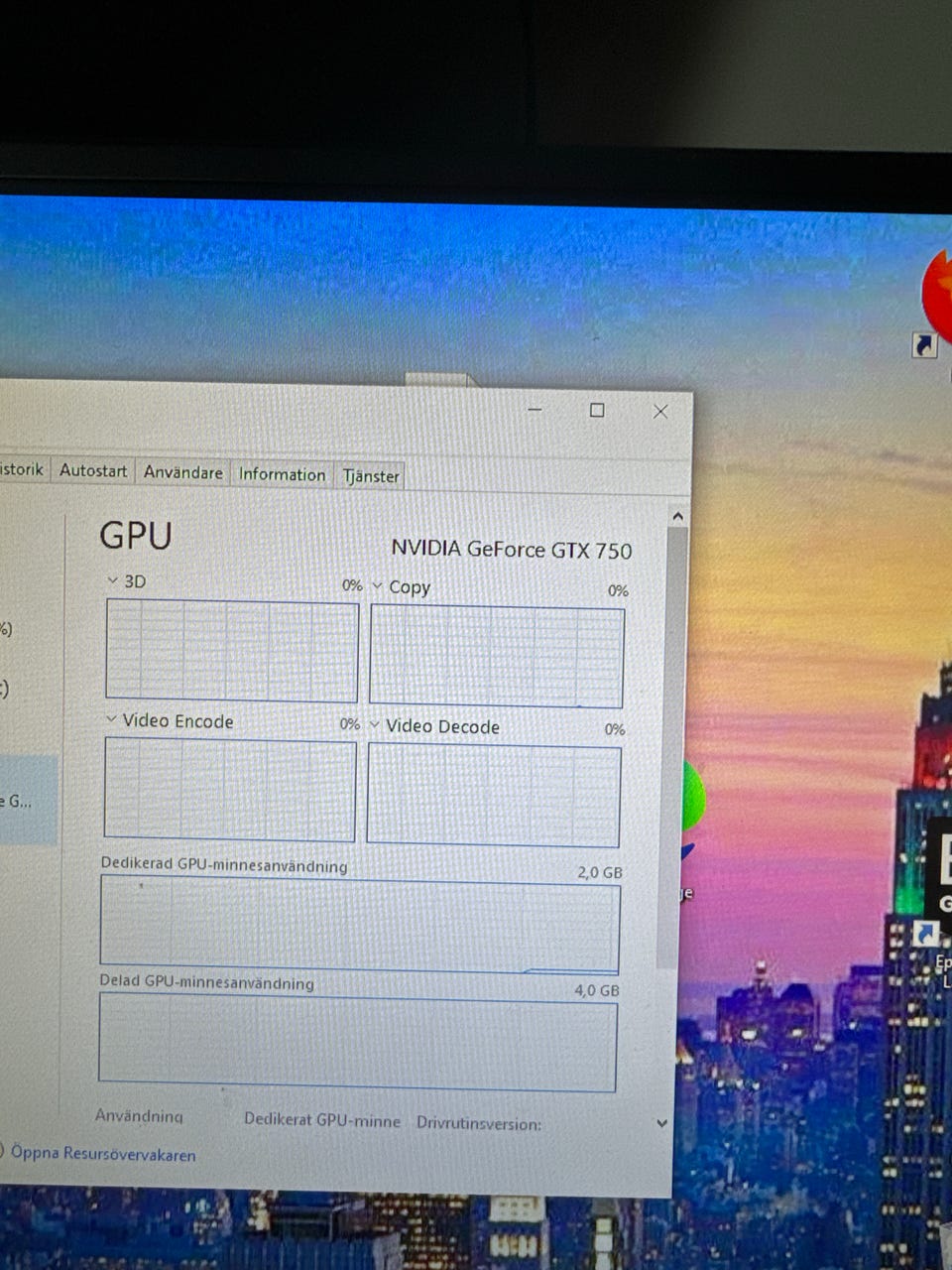
Task: Click the Video Decode utilization graph
Action: tap(494, 796)
